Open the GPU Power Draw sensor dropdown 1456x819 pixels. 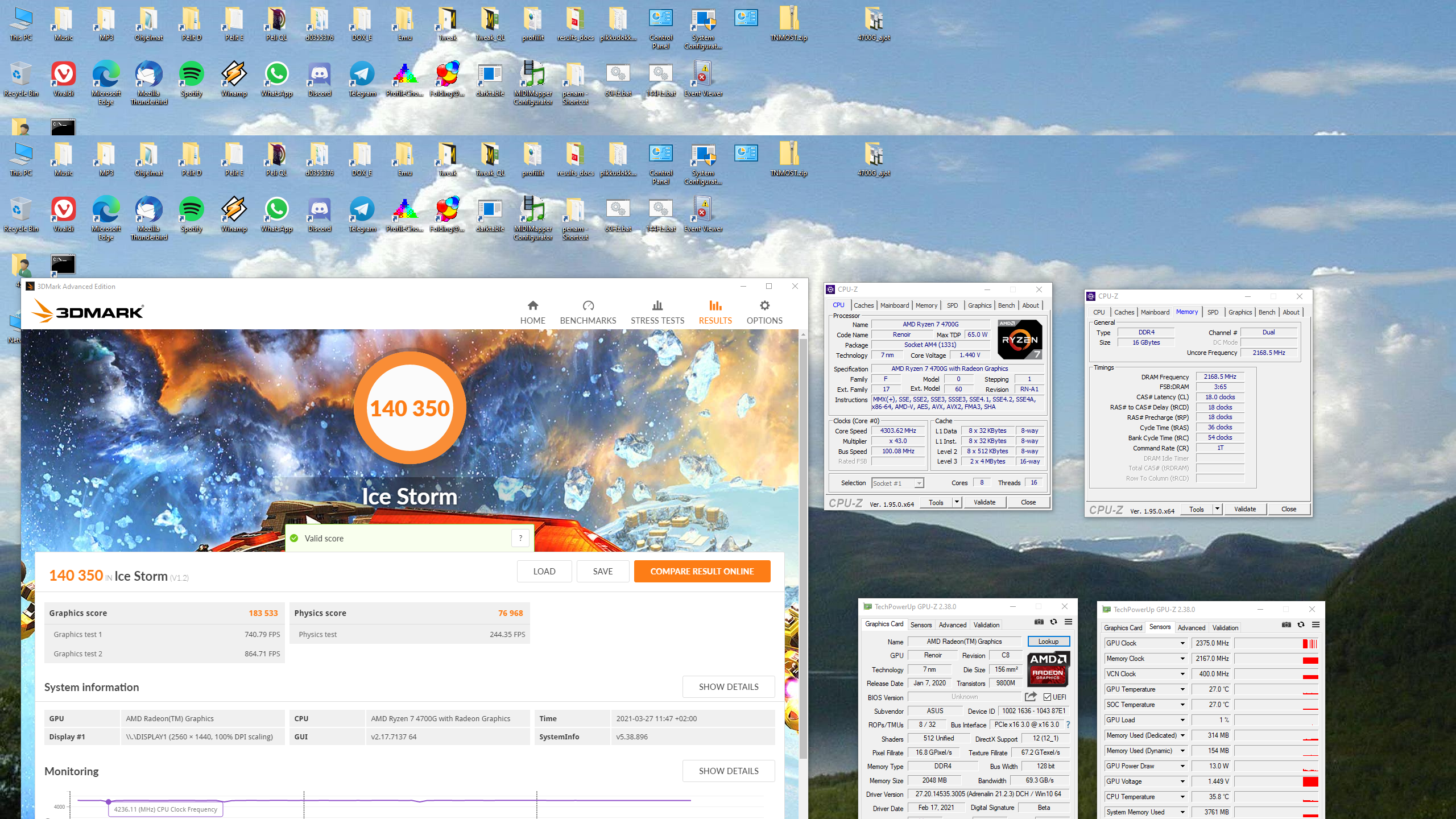[1182, 766]
